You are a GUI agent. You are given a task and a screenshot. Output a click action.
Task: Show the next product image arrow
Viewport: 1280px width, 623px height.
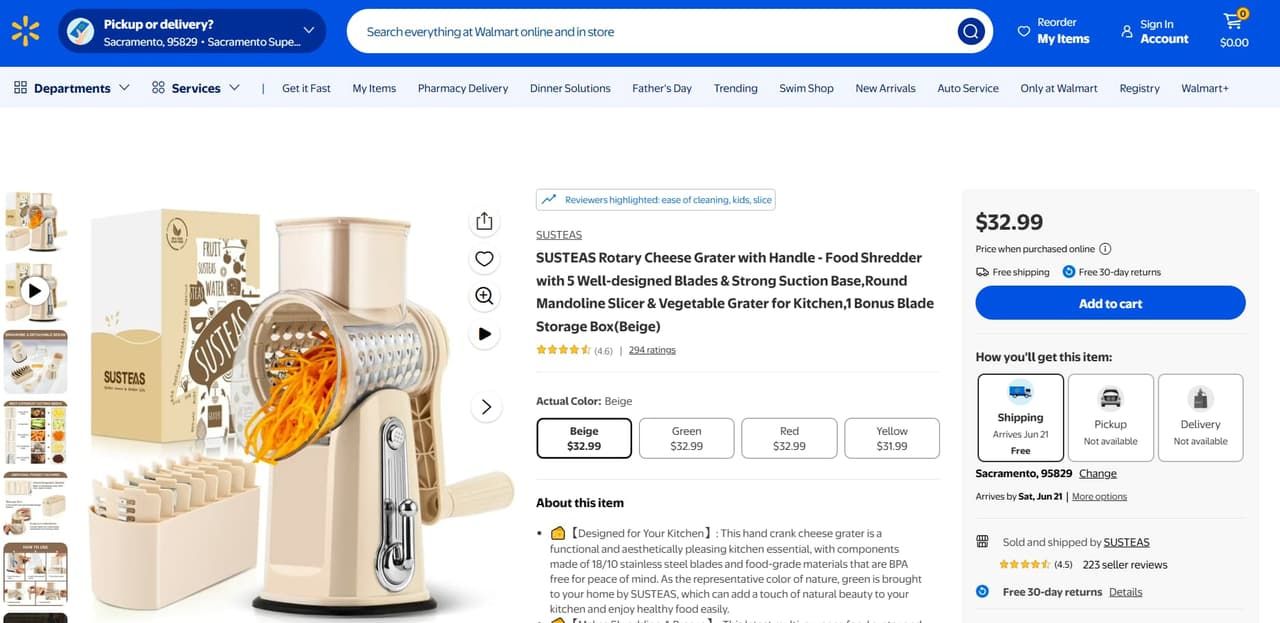click(486, 407)
